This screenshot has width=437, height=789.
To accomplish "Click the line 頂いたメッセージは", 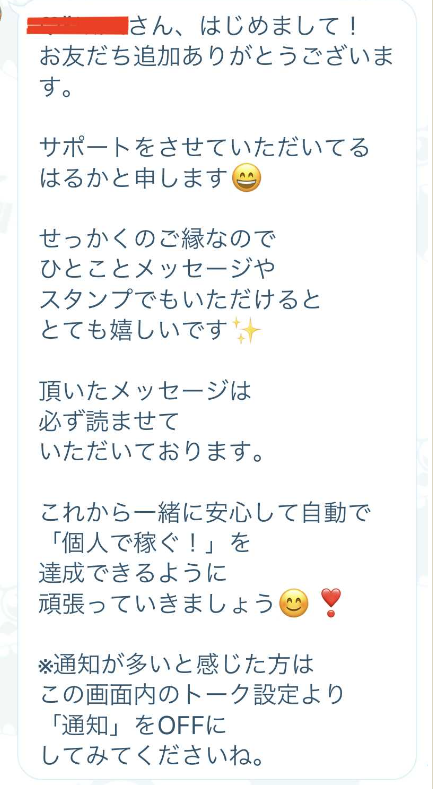I will [145, 391].
